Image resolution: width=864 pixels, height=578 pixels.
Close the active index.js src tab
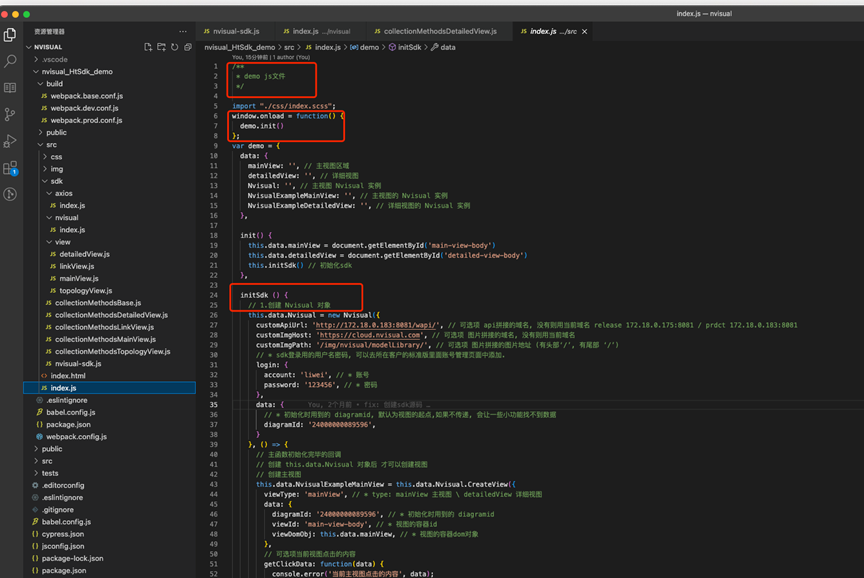point(585,32)
